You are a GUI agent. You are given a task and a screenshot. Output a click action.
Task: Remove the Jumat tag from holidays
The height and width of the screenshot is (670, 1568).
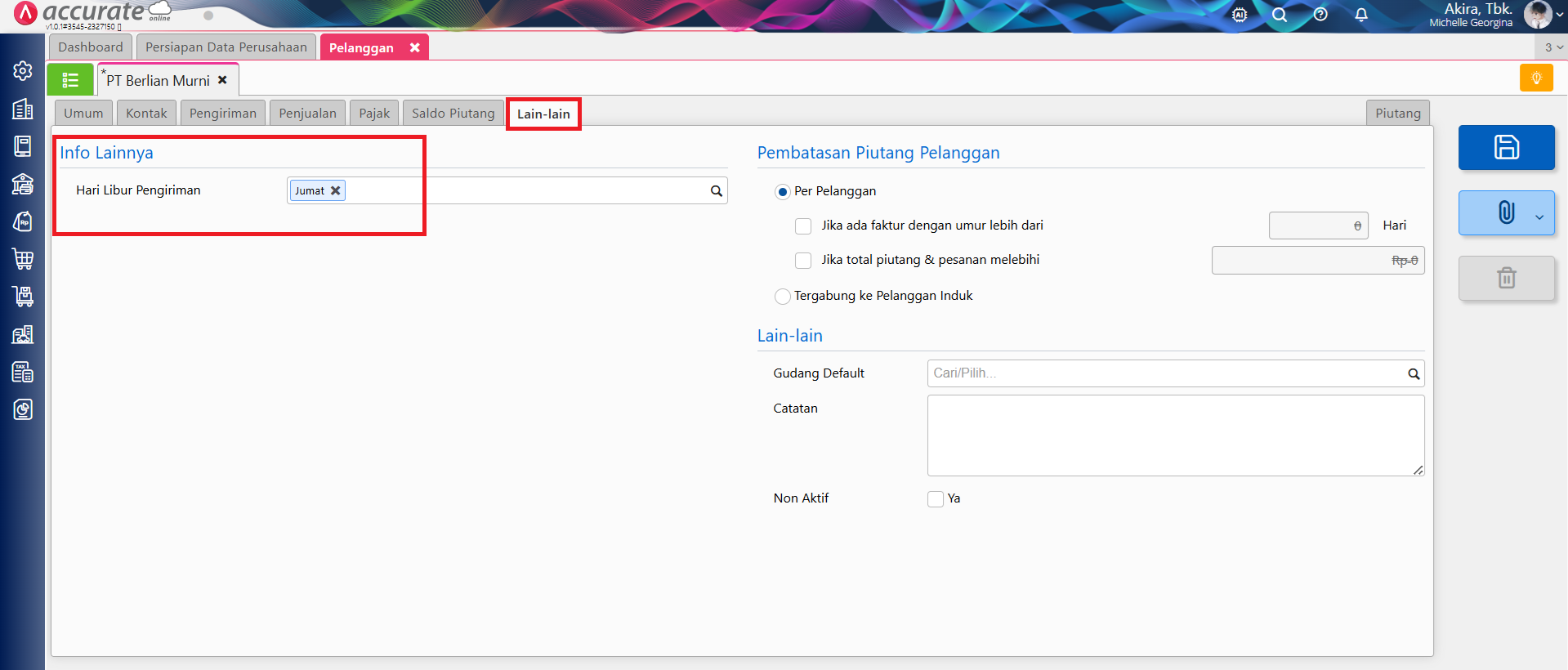pos(335,190)
